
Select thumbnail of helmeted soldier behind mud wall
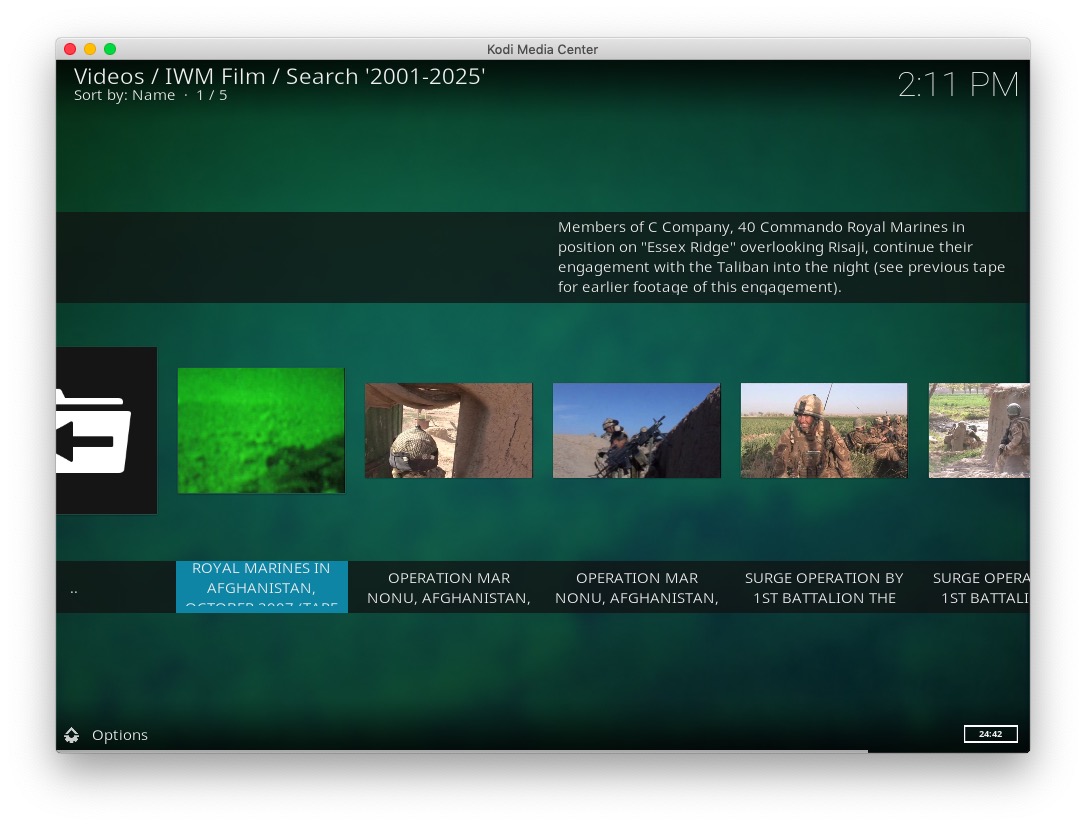448,430
